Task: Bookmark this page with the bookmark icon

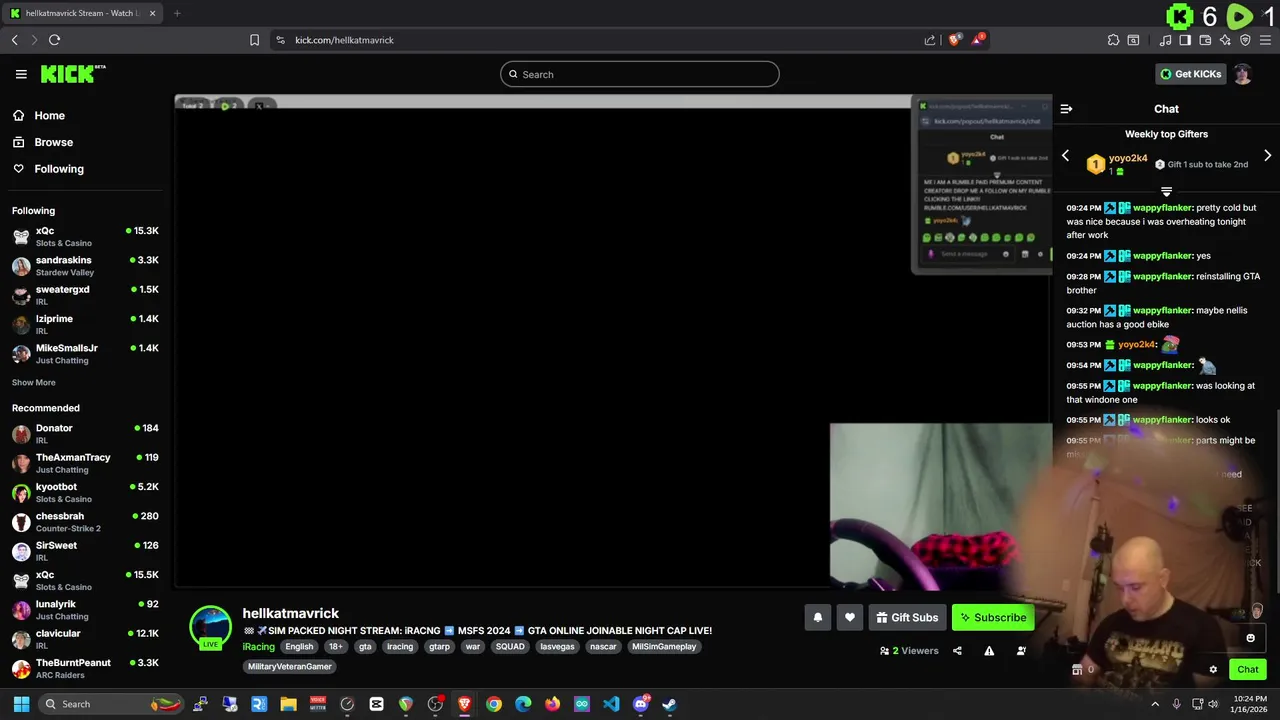Action: pos(254,40)
